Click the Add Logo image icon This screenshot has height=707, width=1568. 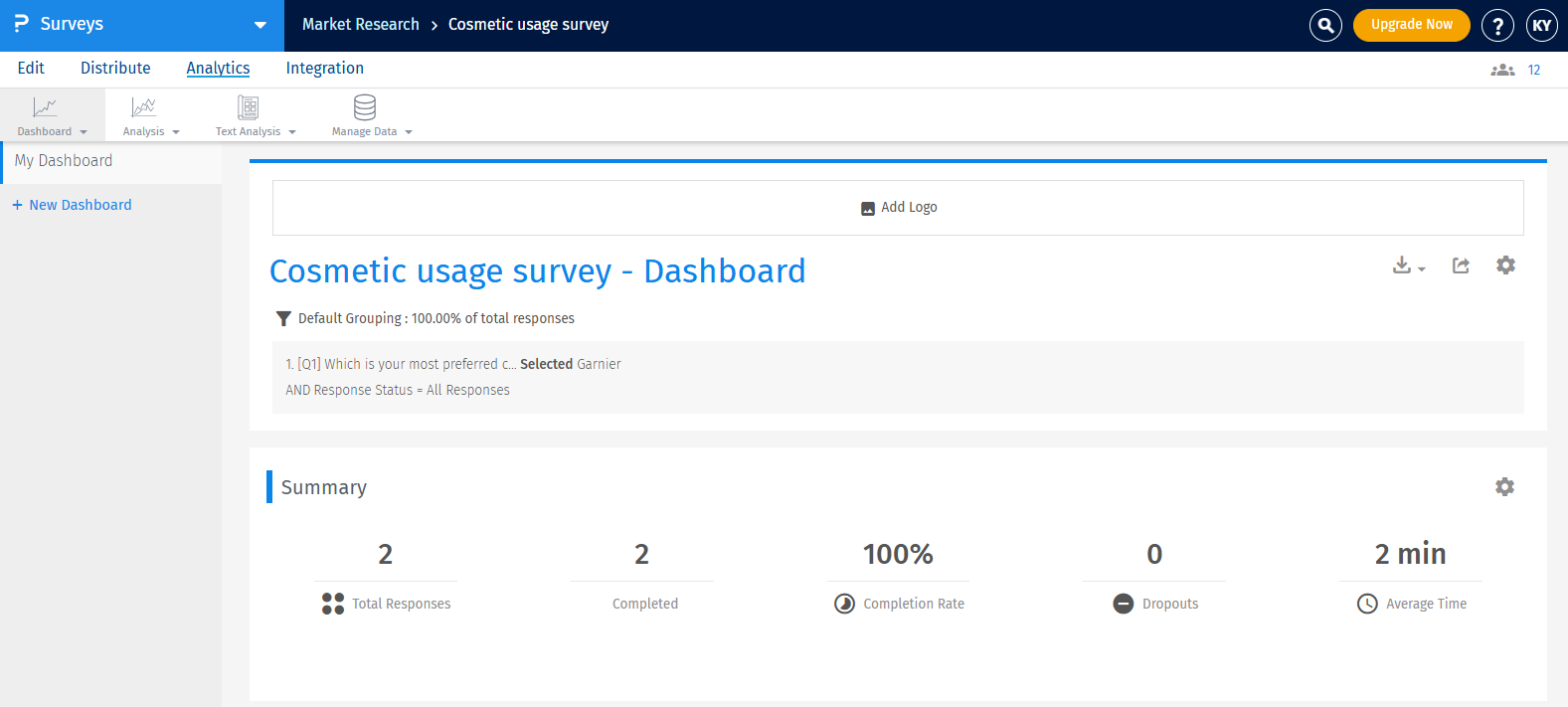tap(868, 208)
